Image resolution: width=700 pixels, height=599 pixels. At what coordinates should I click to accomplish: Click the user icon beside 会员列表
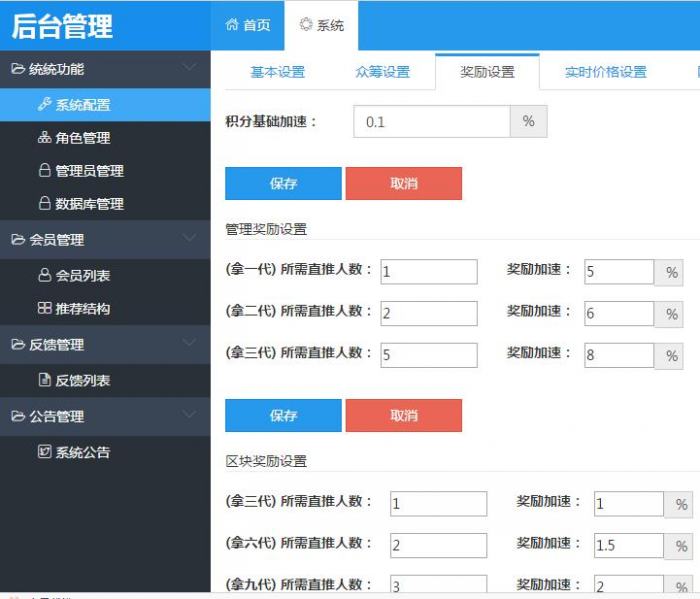44,276
